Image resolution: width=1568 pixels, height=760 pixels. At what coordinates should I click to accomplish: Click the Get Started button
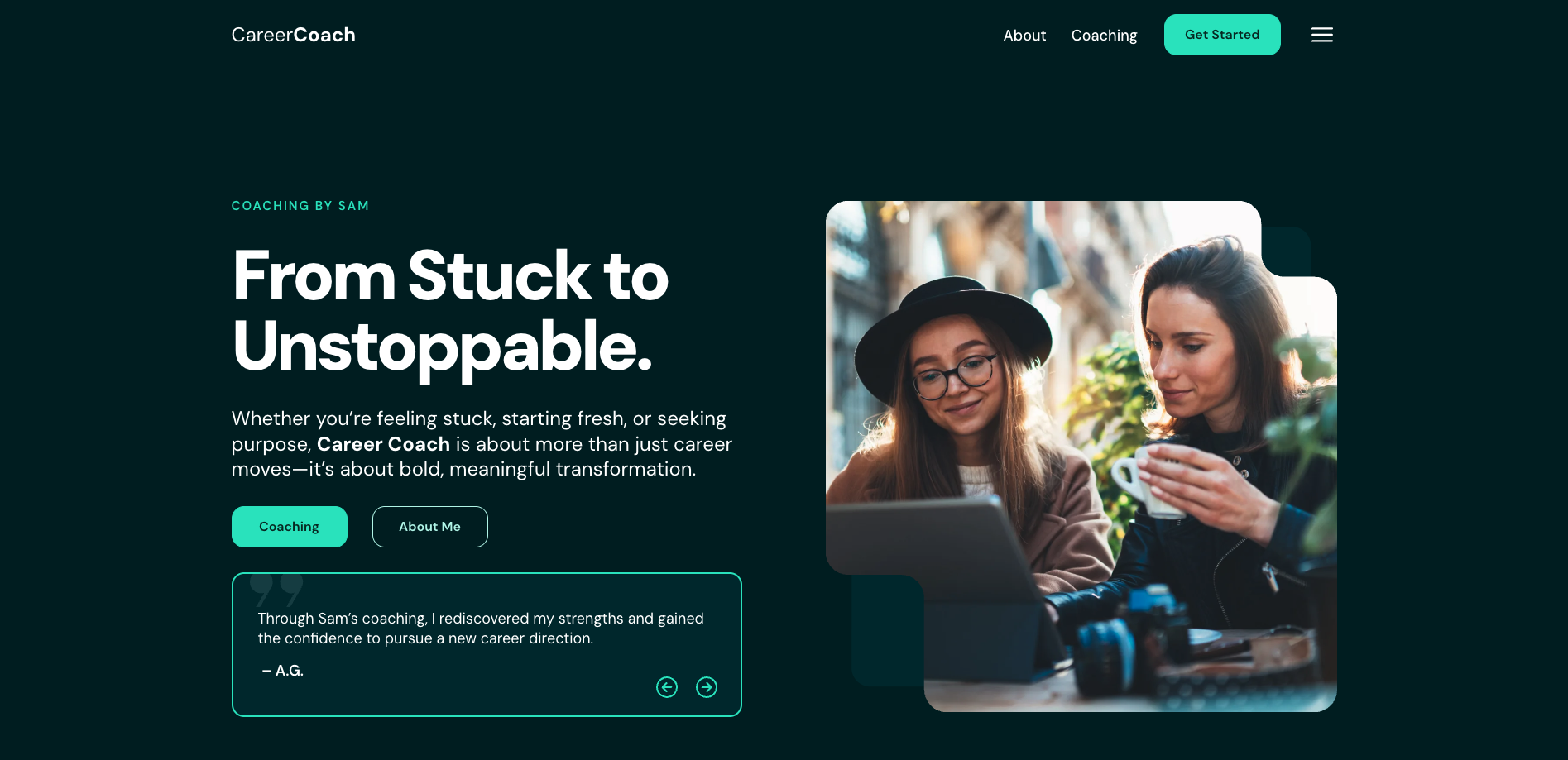point(1222,35)
